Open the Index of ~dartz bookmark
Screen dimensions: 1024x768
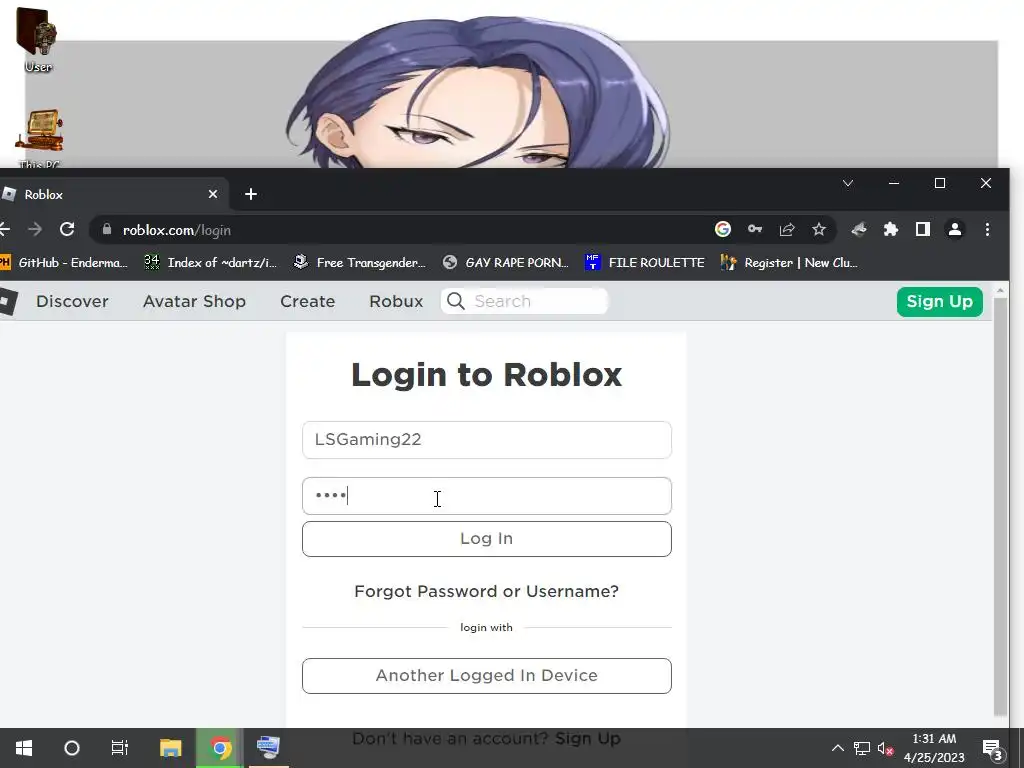(x=211, y=263)
